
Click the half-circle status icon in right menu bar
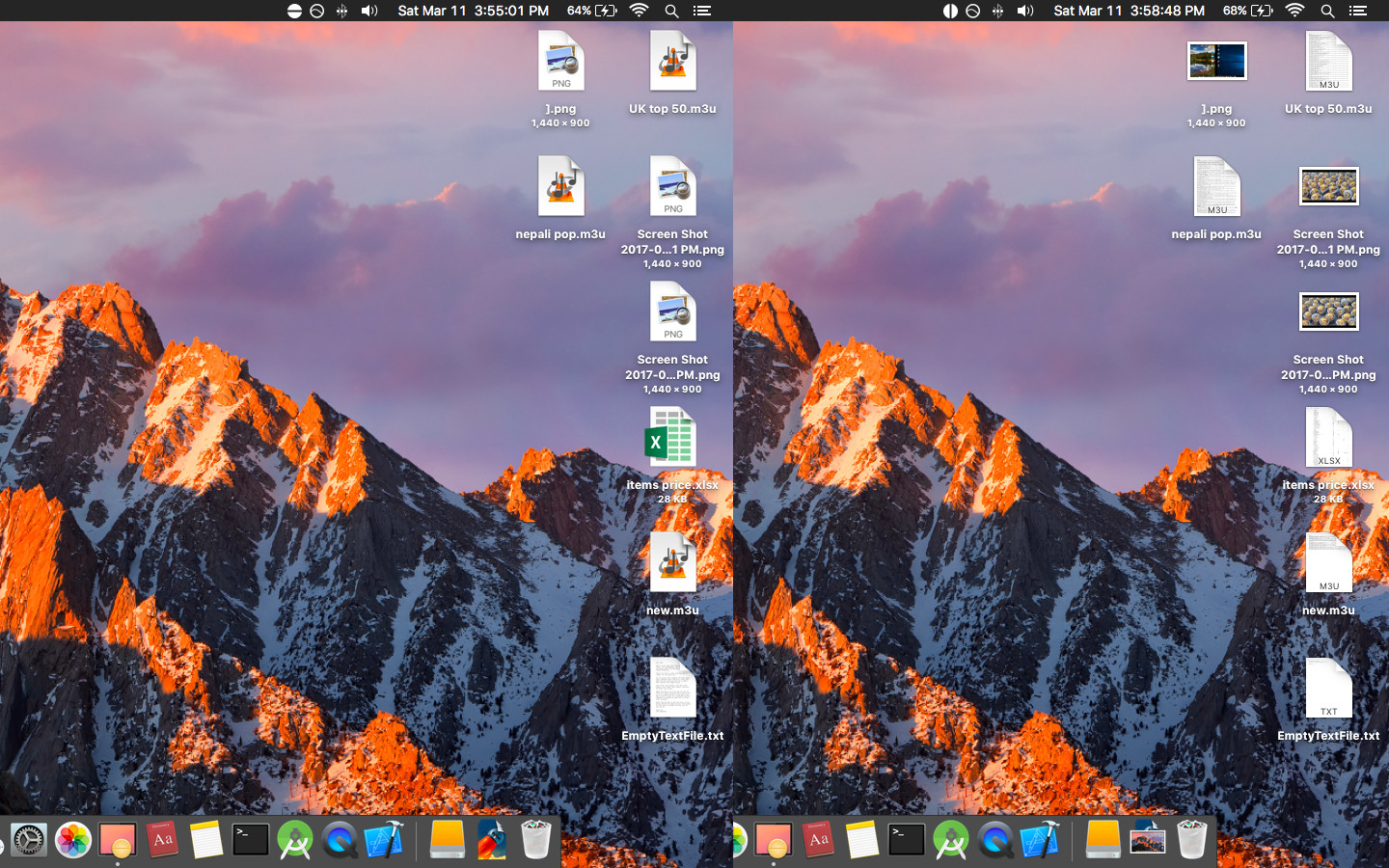[950, 11]
